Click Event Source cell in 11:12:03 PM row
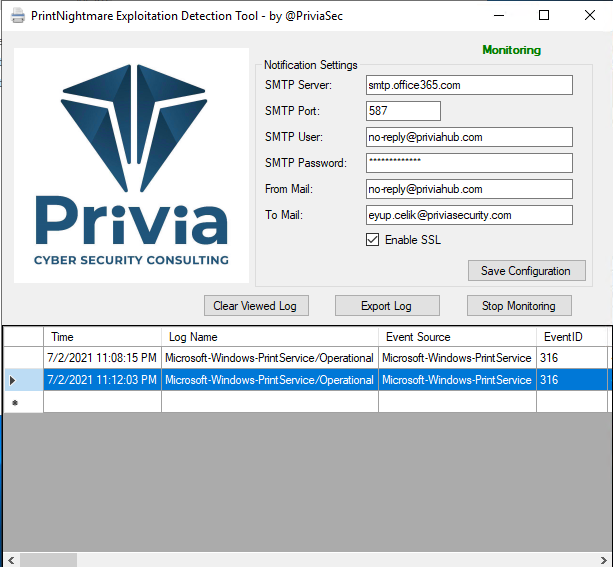Image resolution: width=613 pixels, height=567 pixels. [457, 380]
